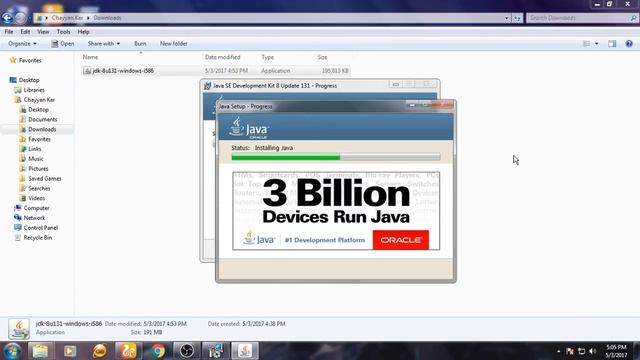Expand the address bar history dropdown
Screen dimensions: 640x360
(x=507, y=18)
